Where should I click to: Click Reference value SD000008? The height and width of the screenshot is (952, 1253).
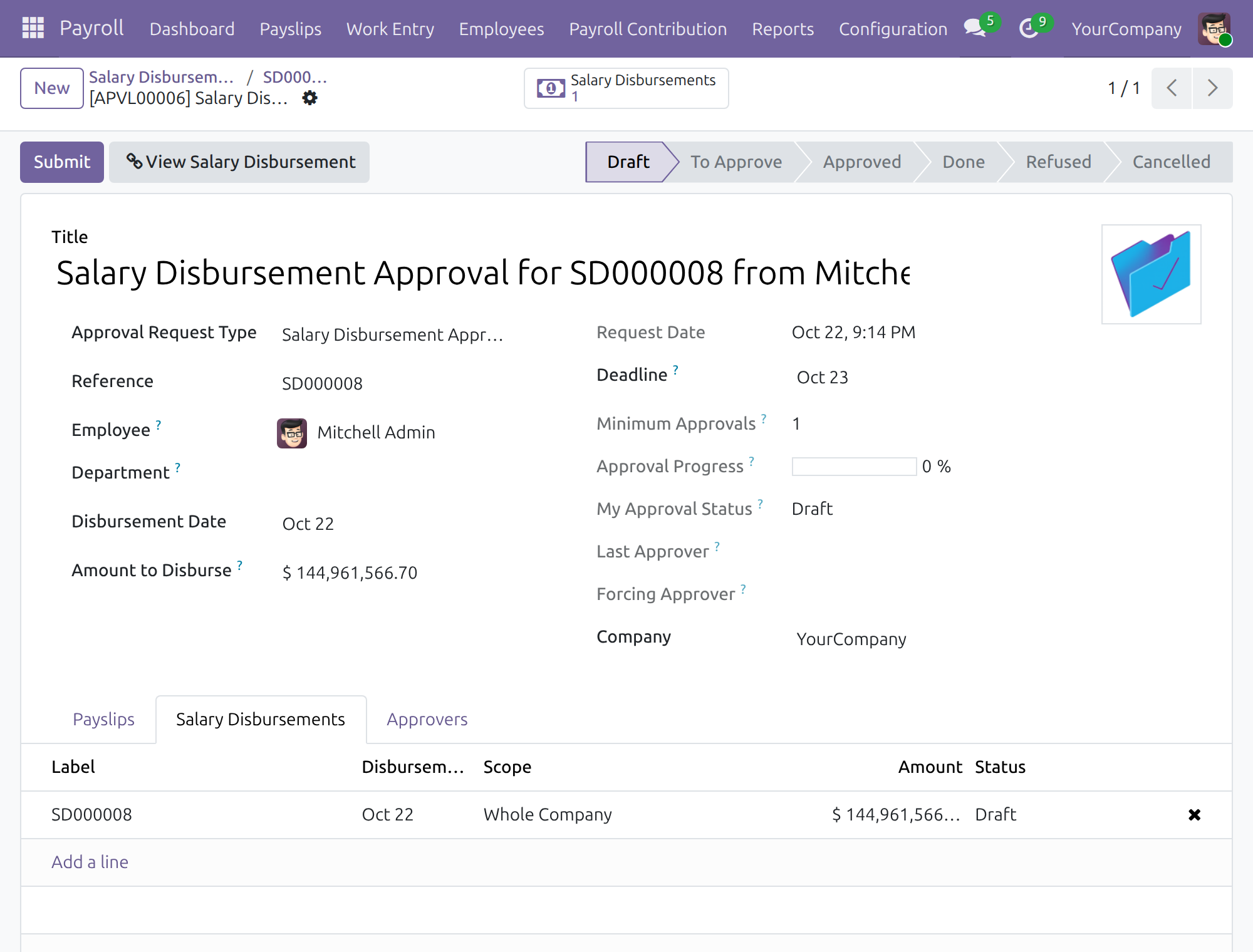322,384
